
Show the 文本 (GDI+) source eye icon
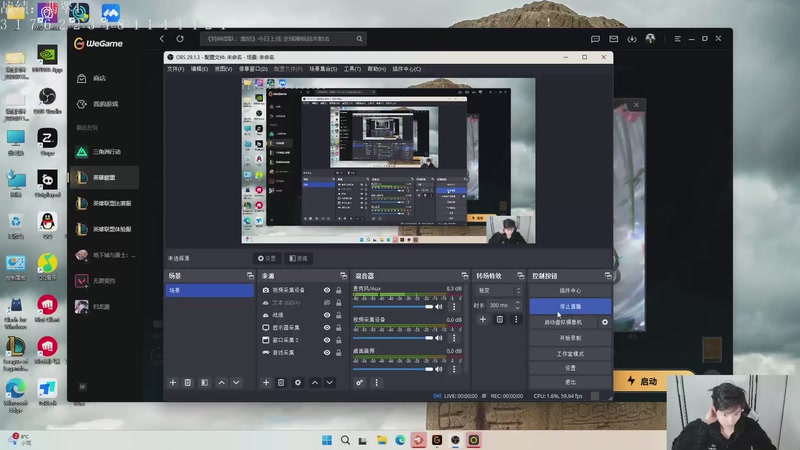coord(327,303)
